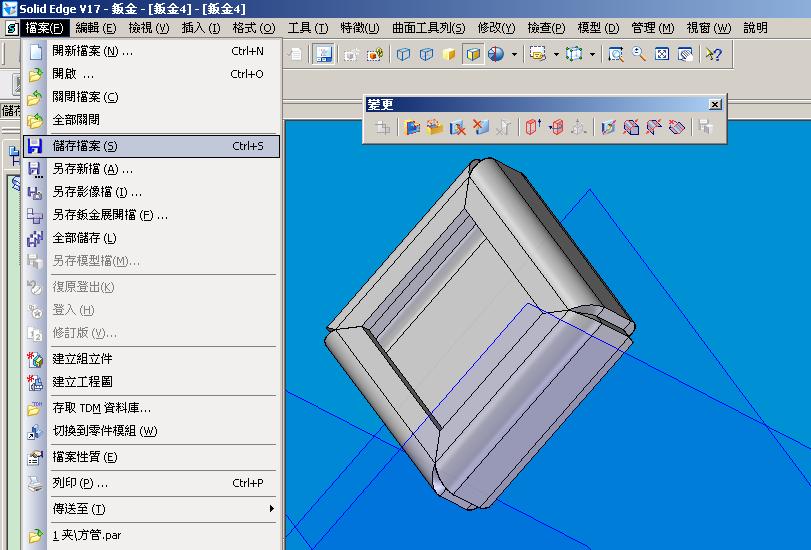Click the first blue-and-orange icon in 變更 toolbar
Image resolution: width=811 pixels, height=550 pixels.
point(412,127)
